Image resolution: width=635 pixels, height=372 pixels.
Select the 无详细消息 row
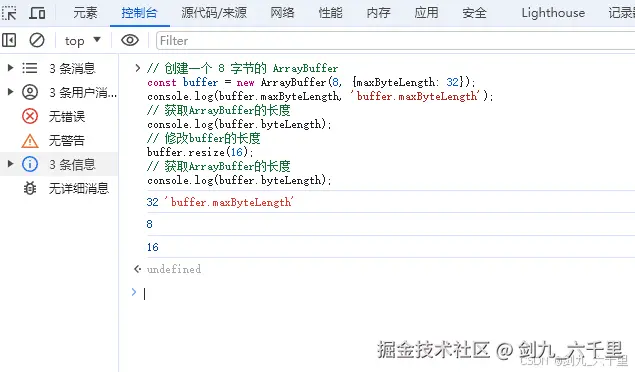59,188
